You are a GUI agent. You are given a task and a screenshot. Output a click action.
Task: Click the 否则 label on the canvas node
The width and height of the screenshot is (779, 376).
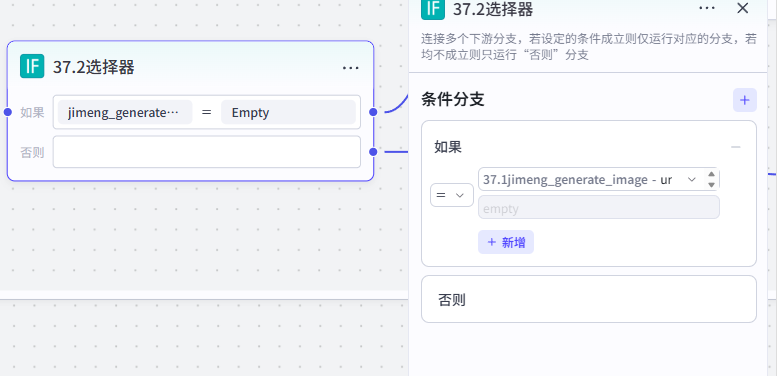(32, 152)
